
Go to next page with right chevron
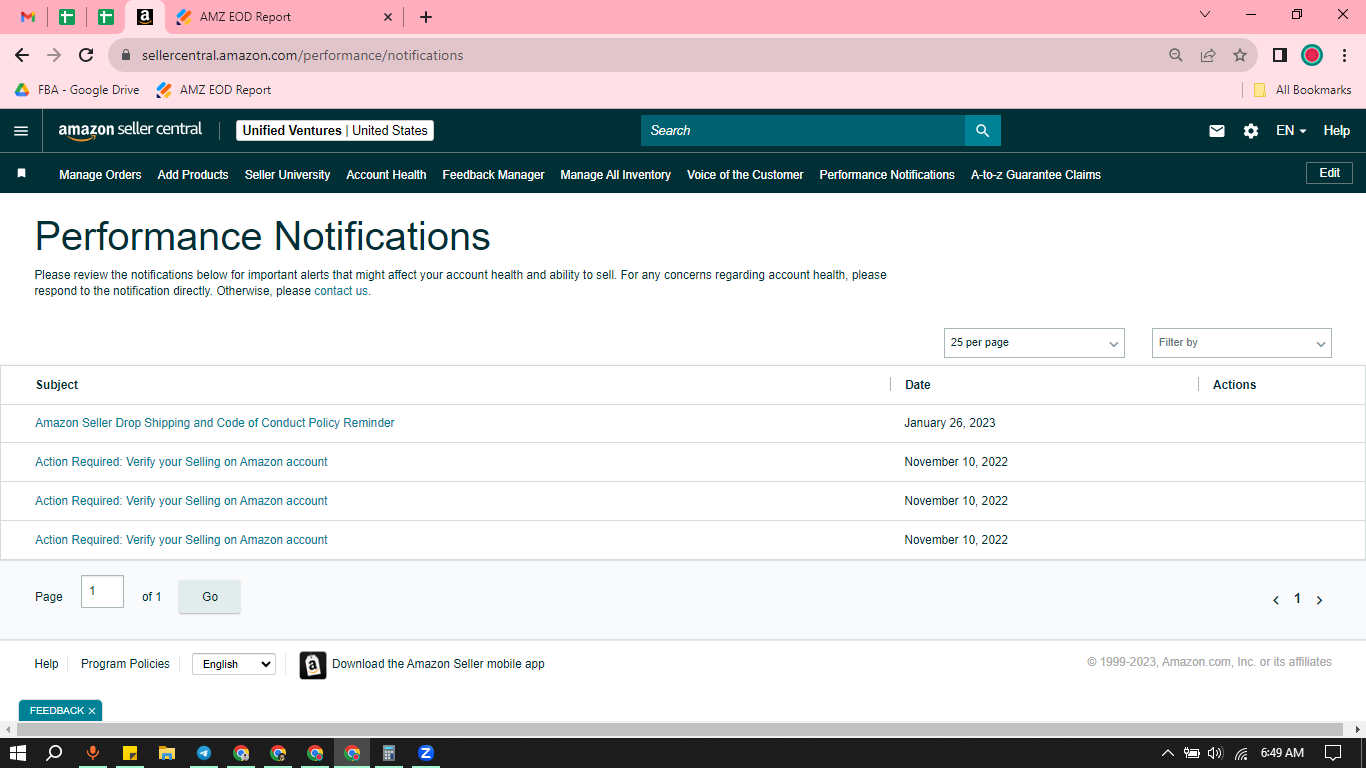pos(1319,600)
